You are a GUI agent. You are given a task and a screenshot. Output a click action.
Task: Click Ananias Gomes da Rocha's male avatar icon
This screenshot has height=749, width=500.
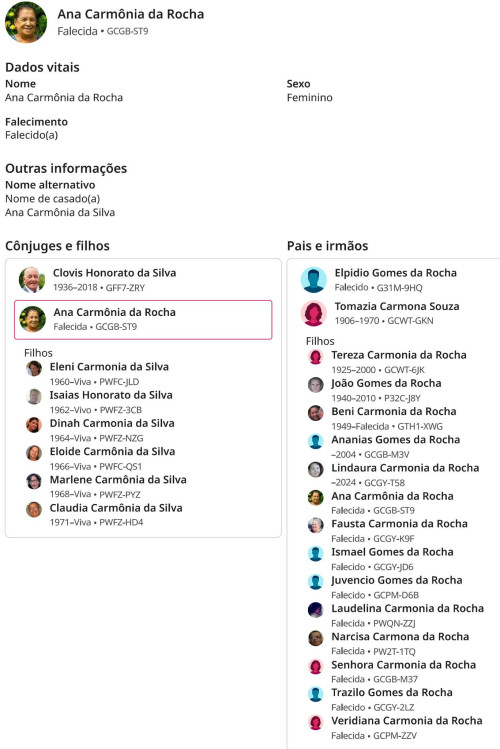click(x=315, y=441)
